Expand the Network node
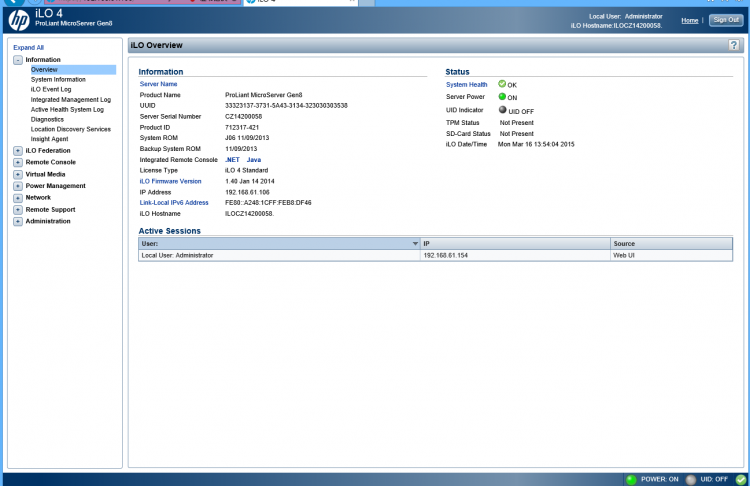This screenshot has width=750, height=486. point(18,198)
